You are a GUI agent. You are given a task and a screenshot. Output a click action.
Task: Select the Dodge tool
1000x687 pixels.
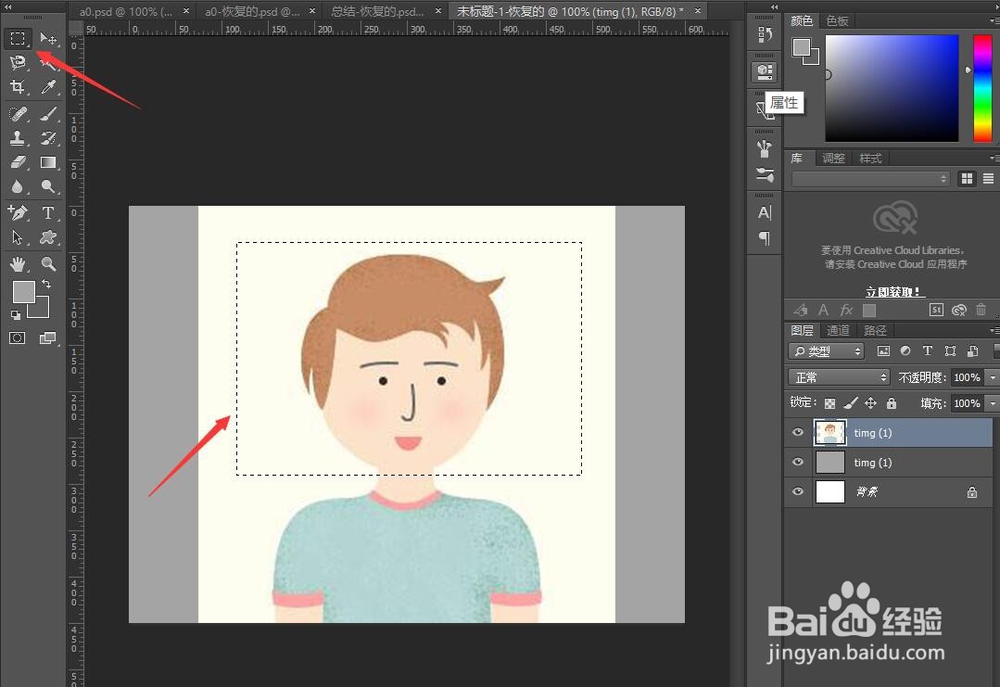tap(48, 186)
